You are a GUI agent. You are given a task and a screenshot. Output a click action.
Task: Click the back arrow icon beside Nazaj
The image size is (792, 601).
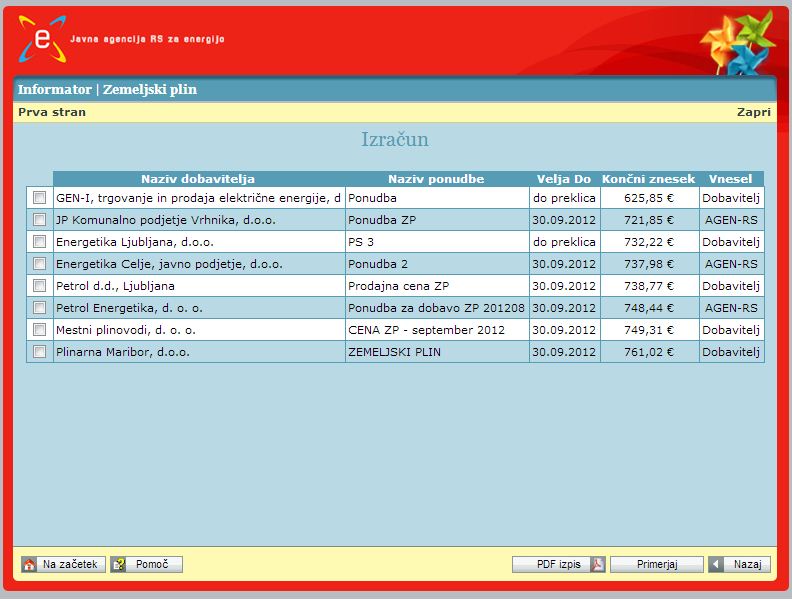pyautogui.click(x=715, y=564)
